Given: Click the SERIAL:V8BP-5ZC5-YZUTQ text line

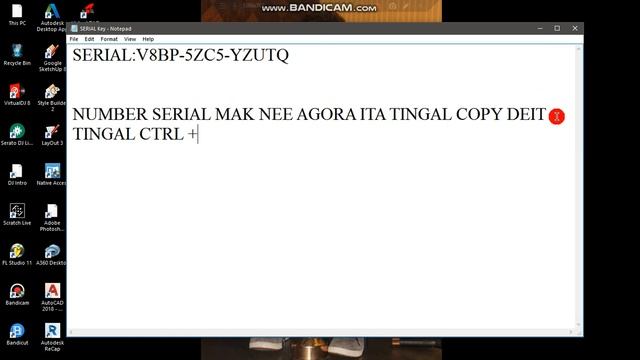Looking at the screenshot, I should coord(180,55).
